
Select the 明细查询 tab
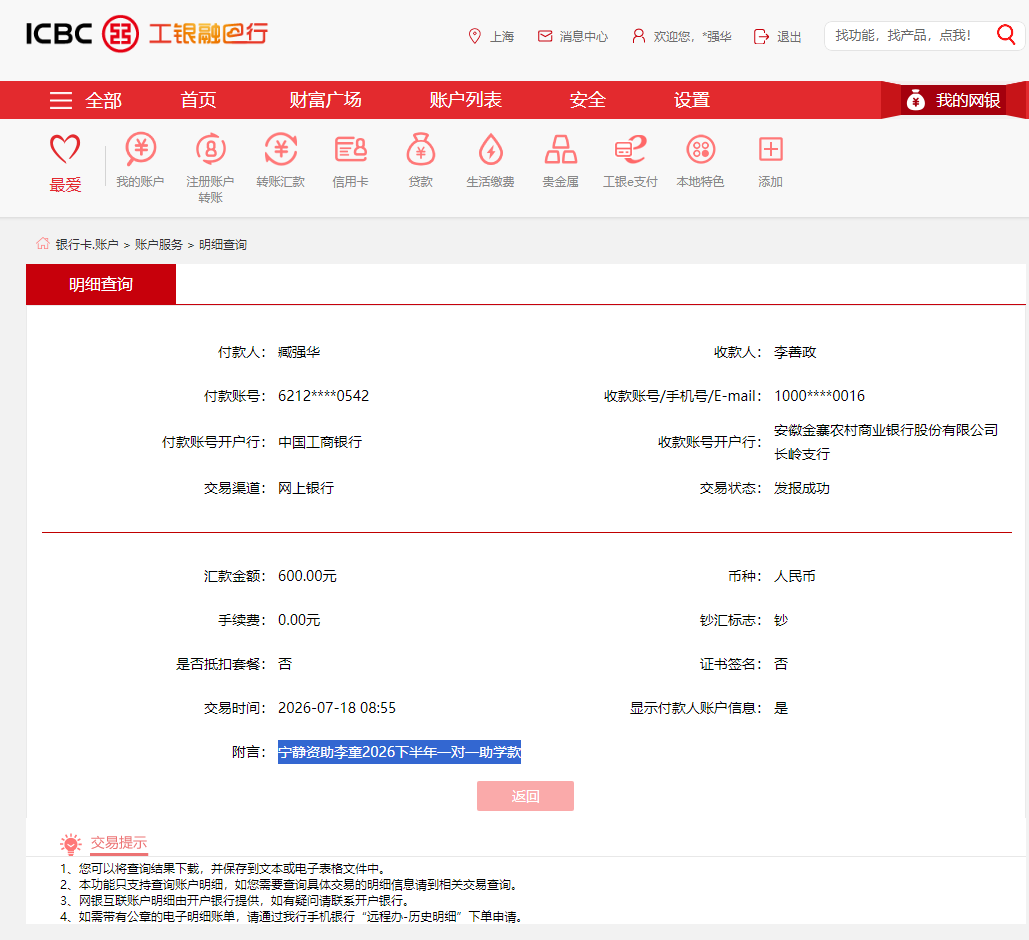click(101, 284)
